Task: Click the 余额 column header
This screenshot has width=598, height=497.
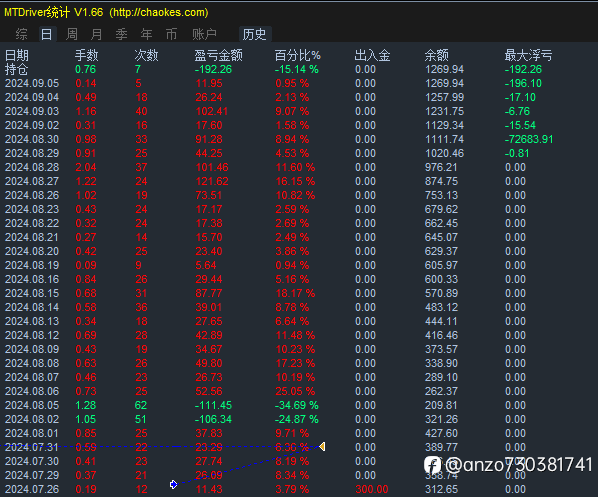Action: pyautogui.click(x=437, y=55)
